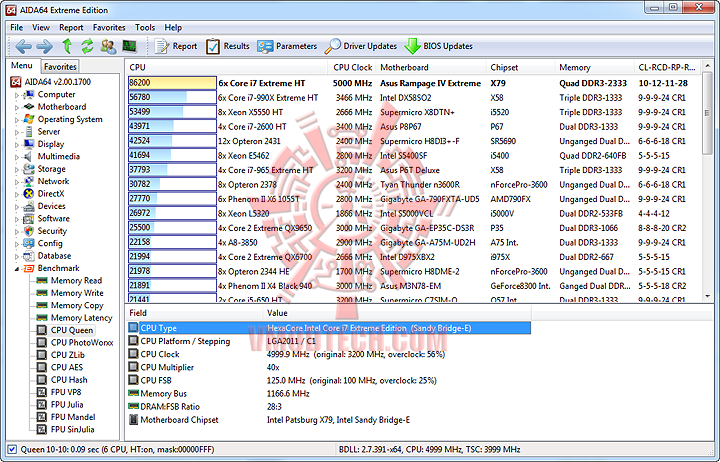720x462 pixels.
Task: Click the green monitor graph toolbar icon
Action: pyautogui.click(x=129, y=46)
